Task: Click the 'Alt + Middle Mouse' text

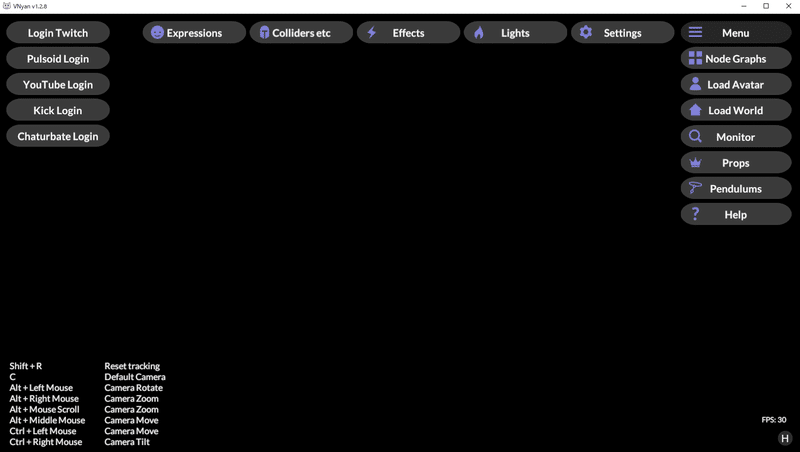Action: pos(47,420)
